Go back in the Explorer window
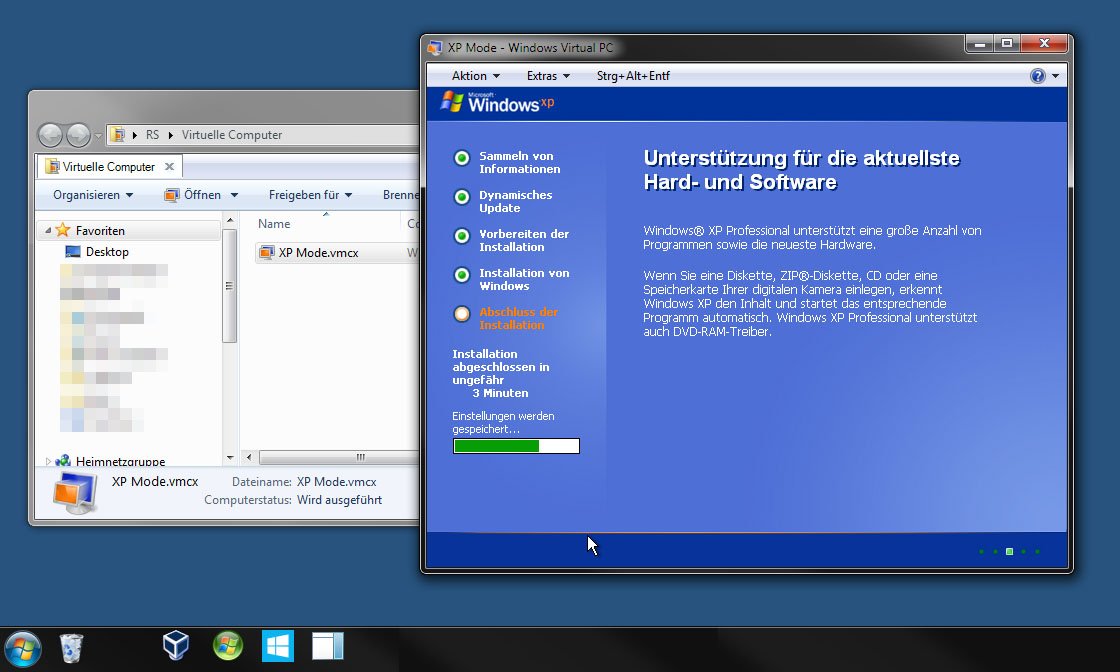Screen dimensions: 1120x672 click(x=50, y=134)
